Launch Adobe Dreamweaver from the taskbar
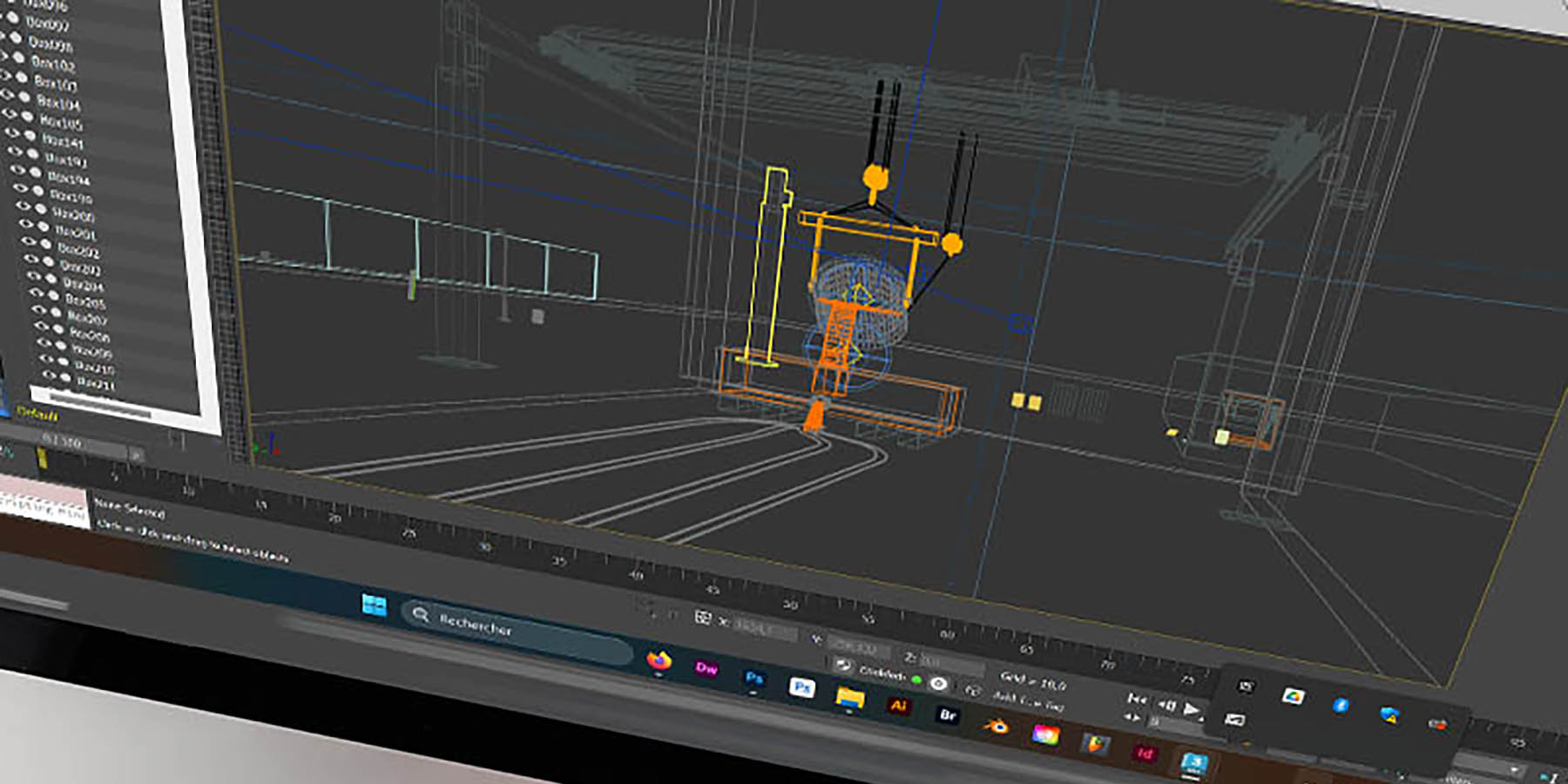1568x784 pixels. coord(706,669)
